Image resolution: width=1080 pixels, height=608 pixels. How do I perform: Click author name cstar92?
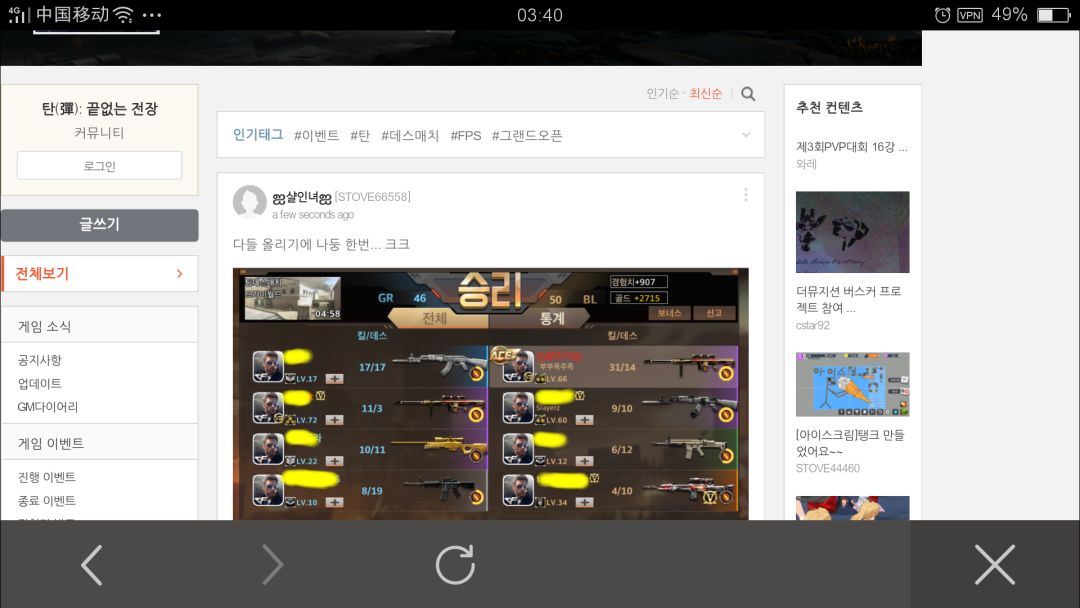pyautogui.click(x=813, y=325)
